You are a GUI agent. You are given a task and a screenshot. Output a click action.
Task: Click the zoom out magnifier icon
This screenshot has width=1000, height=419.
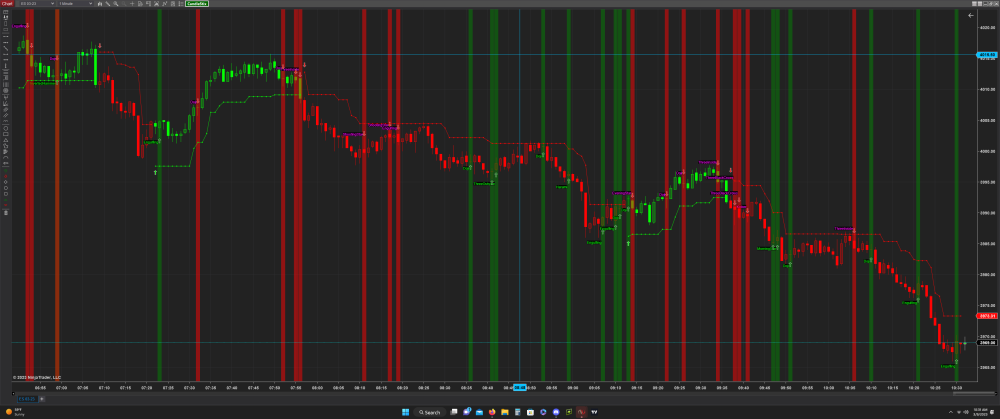pos(121,5)
